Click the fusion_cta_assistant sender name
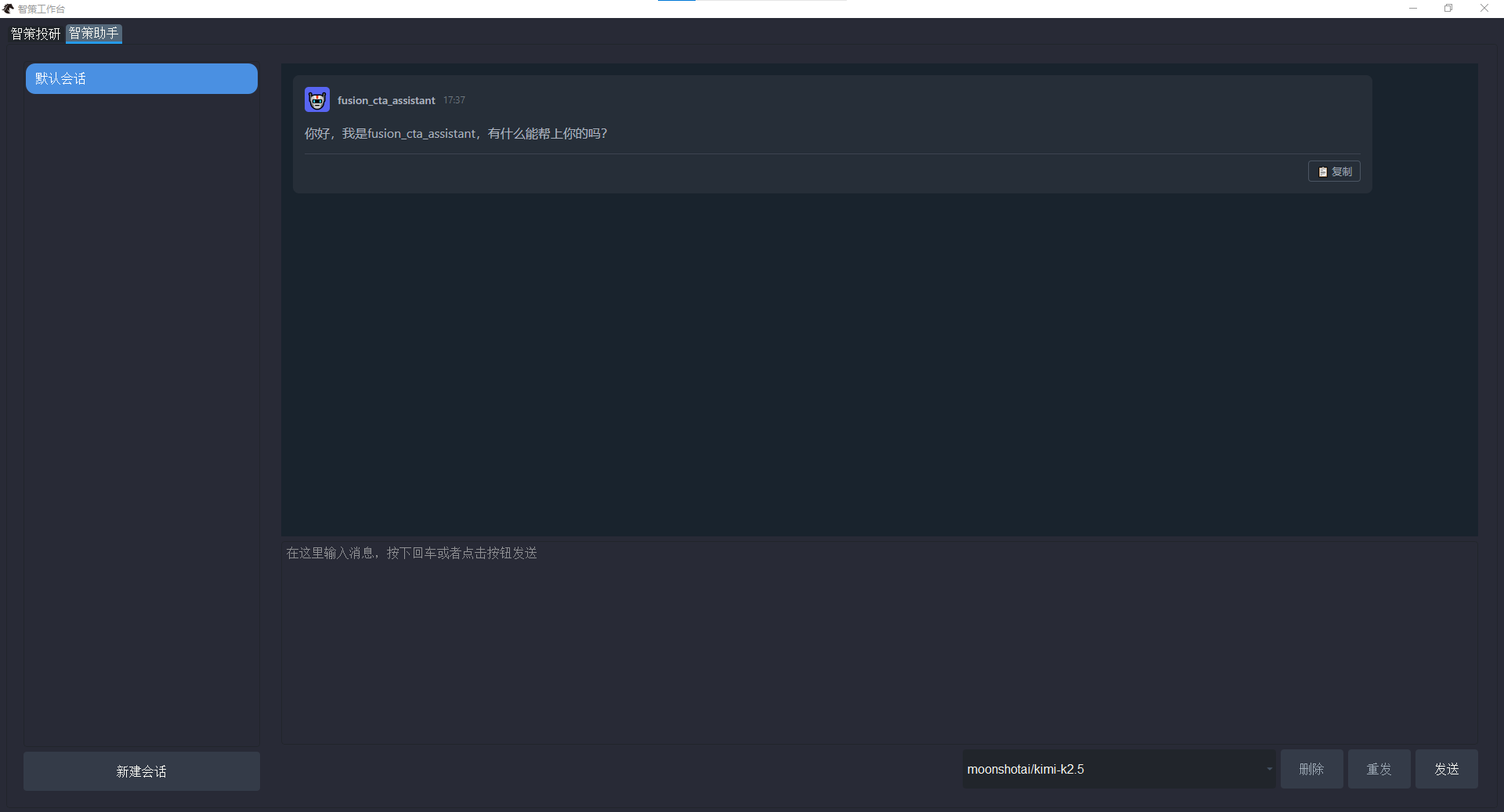Screen dimensions: 1504x812 [386, 100]
